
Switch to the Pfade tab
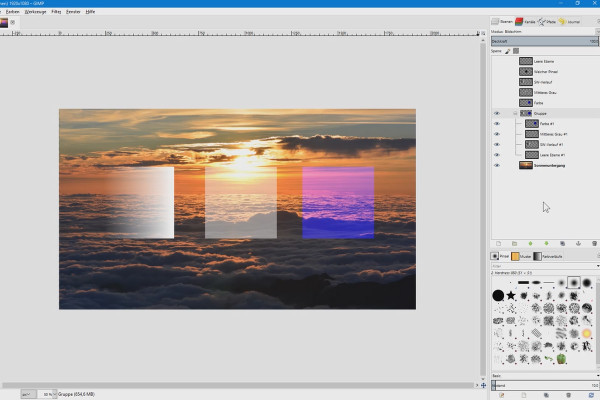click(547, 22)
